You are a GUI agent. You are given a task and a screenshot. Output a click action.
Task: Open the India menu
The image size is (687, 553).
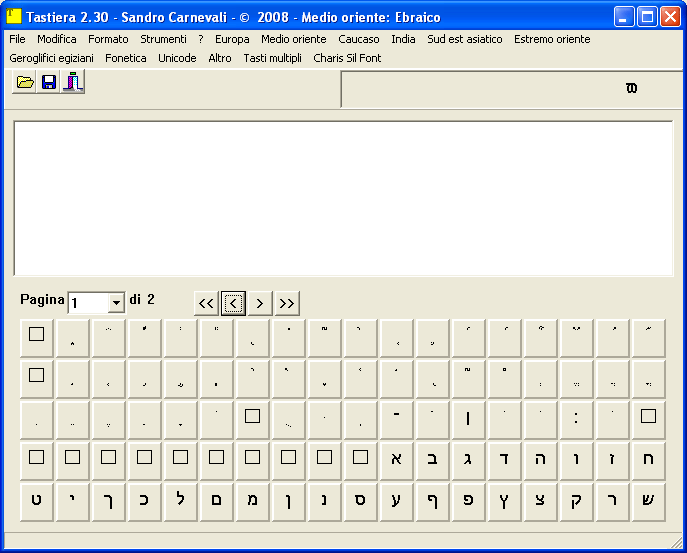tap(403, 39)
